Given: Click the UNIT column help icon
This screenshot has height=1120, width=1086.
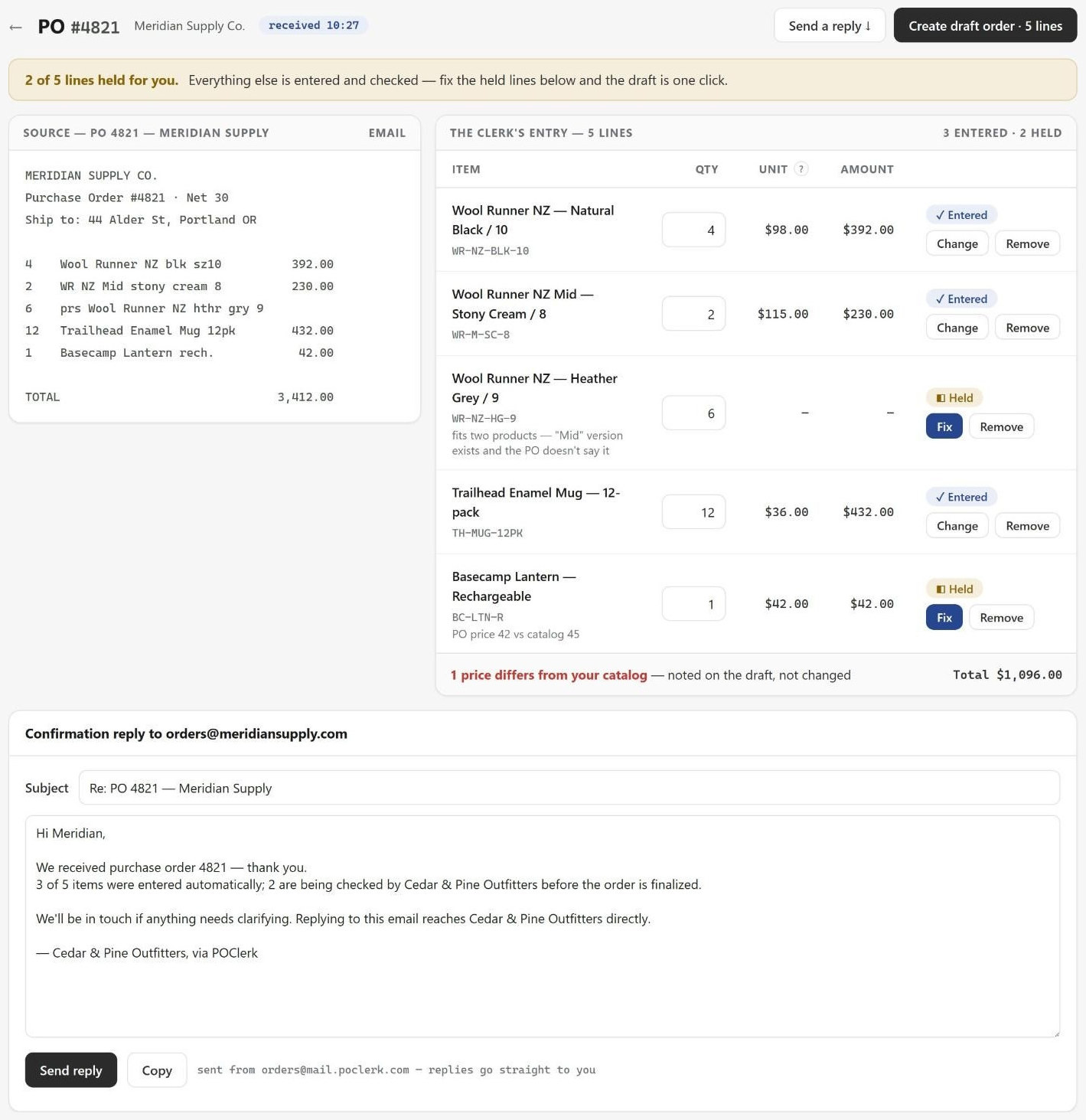Looking at the screenshot, I should 801,168.
